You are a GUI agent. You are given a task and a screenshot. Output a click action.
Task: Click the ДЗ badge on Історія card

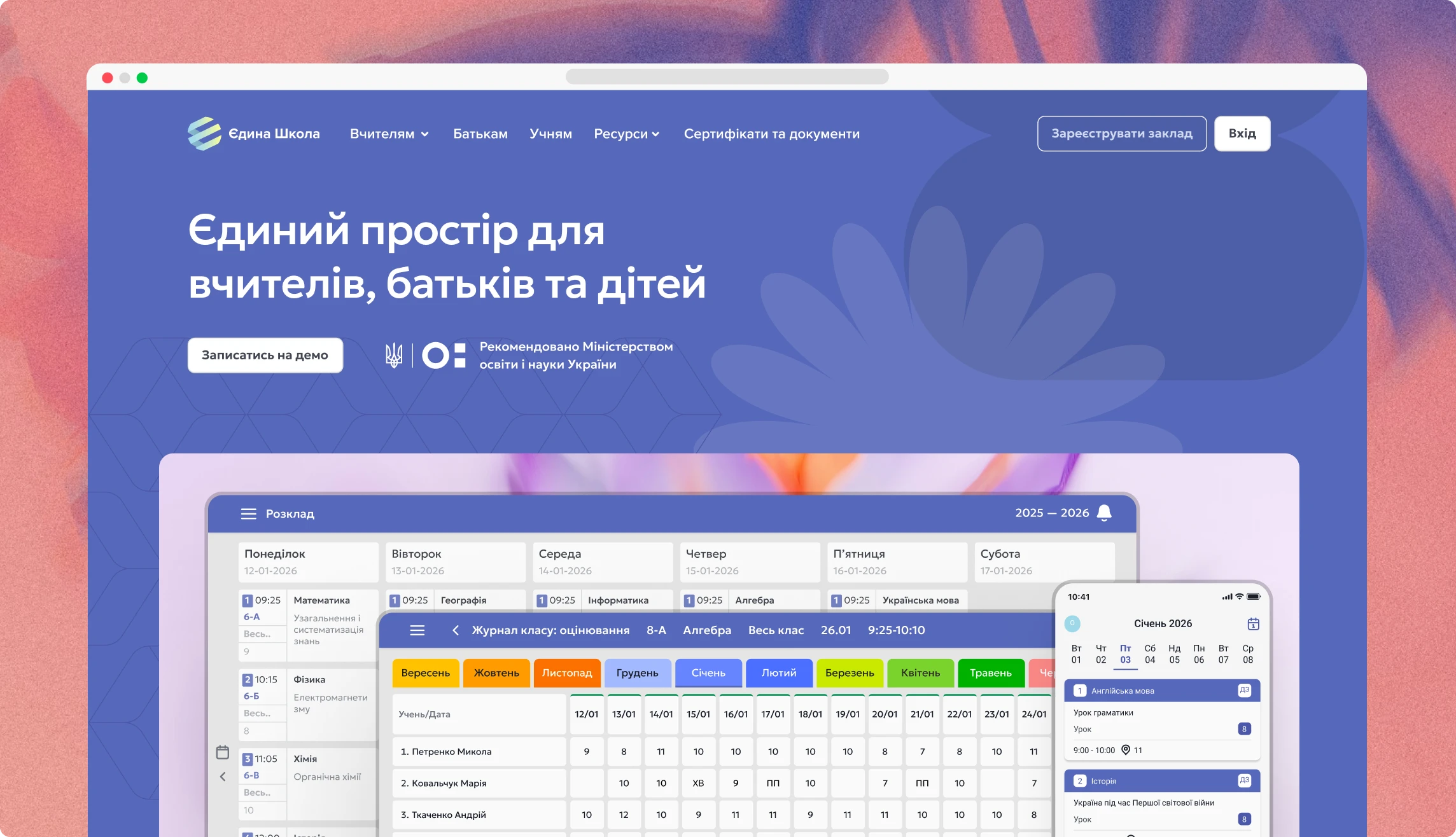coord(1245,780)
